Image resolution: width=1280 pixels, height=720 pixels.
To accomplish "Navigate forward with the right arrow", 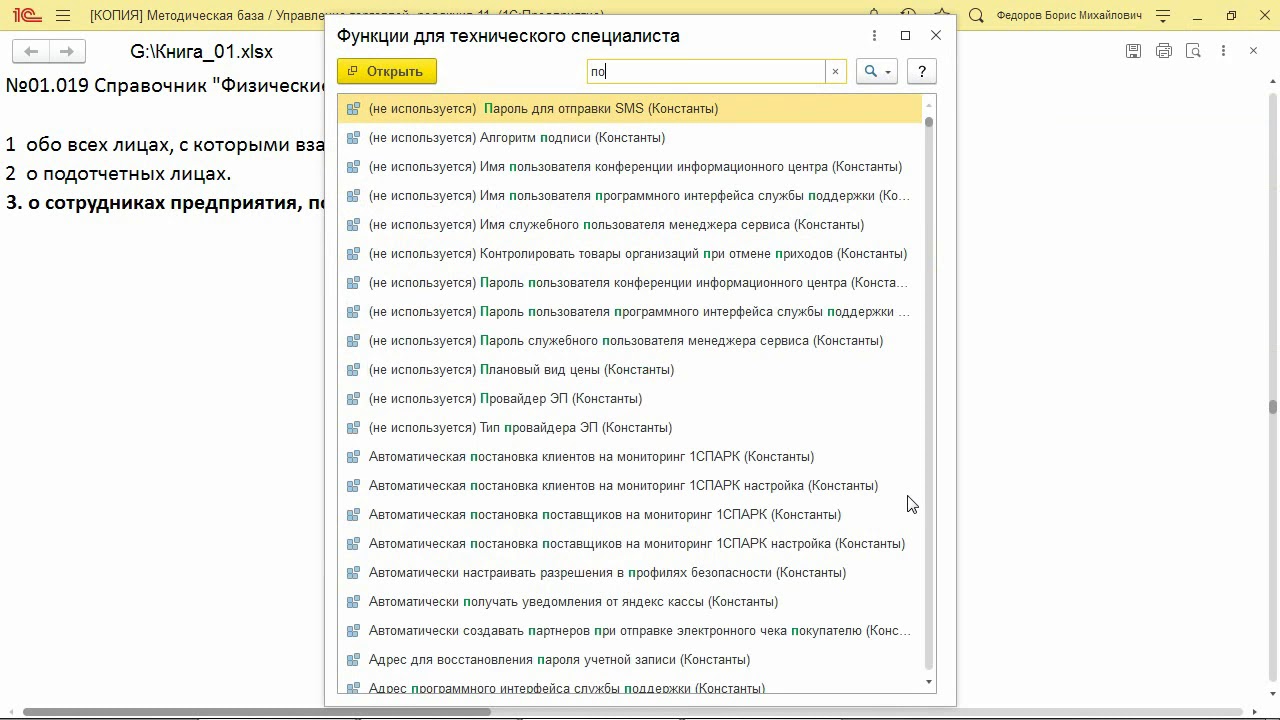I will click(66, 51).
